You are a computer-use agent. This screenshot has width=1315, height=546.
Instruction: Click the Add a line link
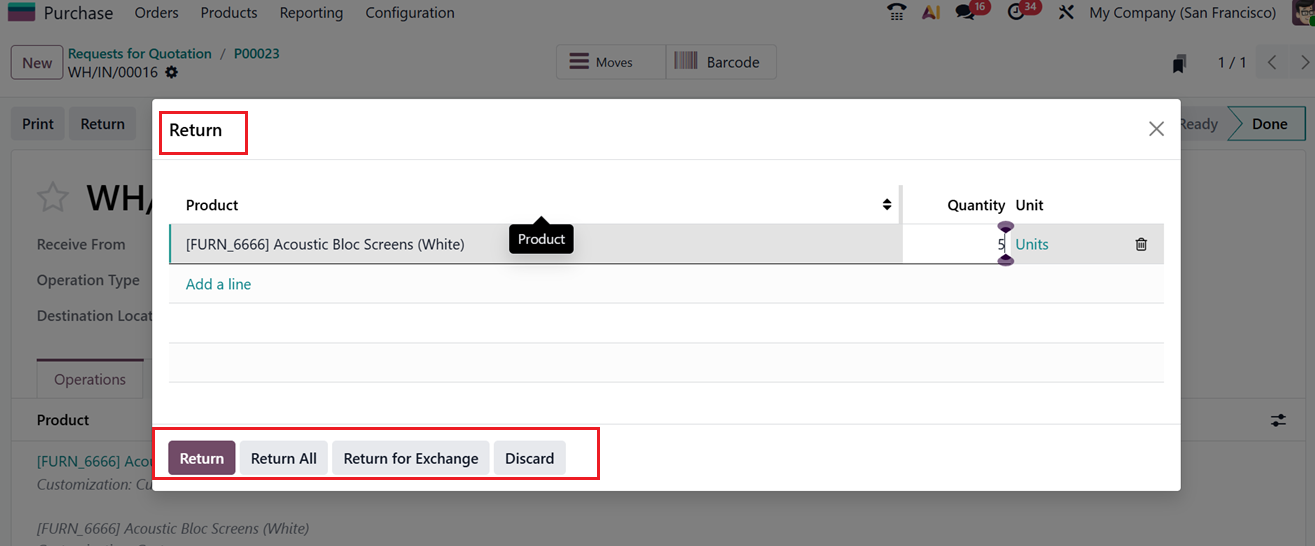tap(218, 284)
